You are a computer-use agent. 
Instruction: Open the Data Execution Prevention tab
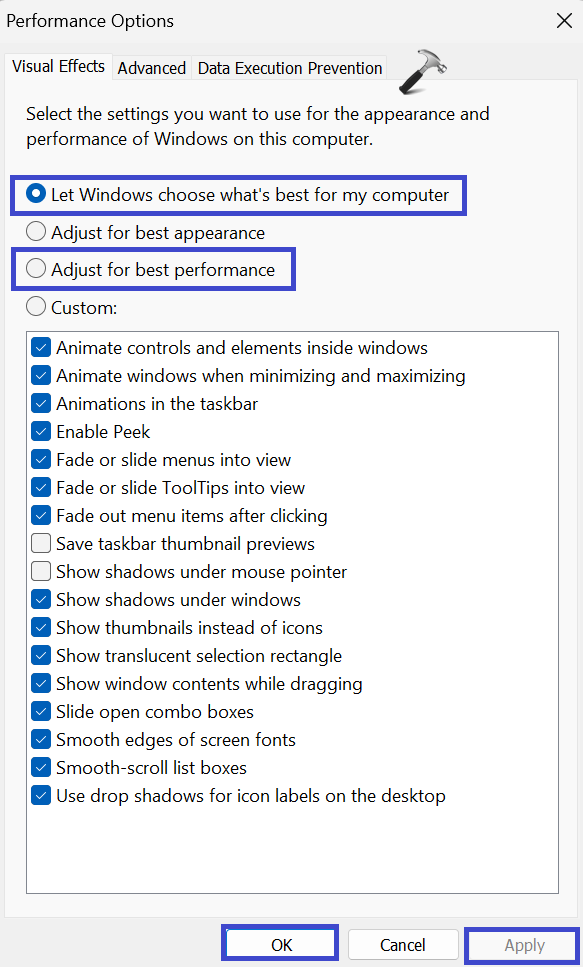coord(290,68)
